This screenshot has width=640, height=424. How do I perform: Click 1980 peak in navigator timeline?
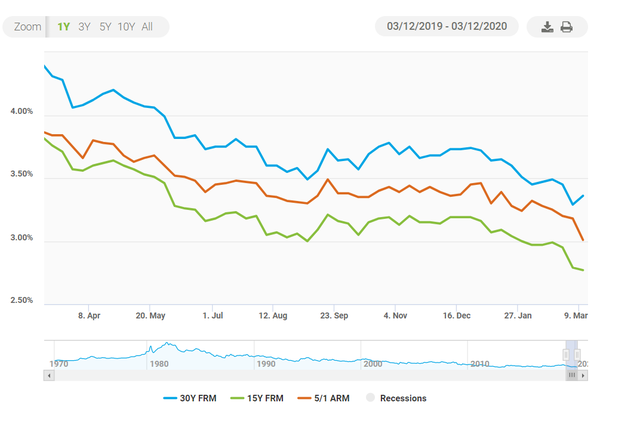click(x=165, y=347)
